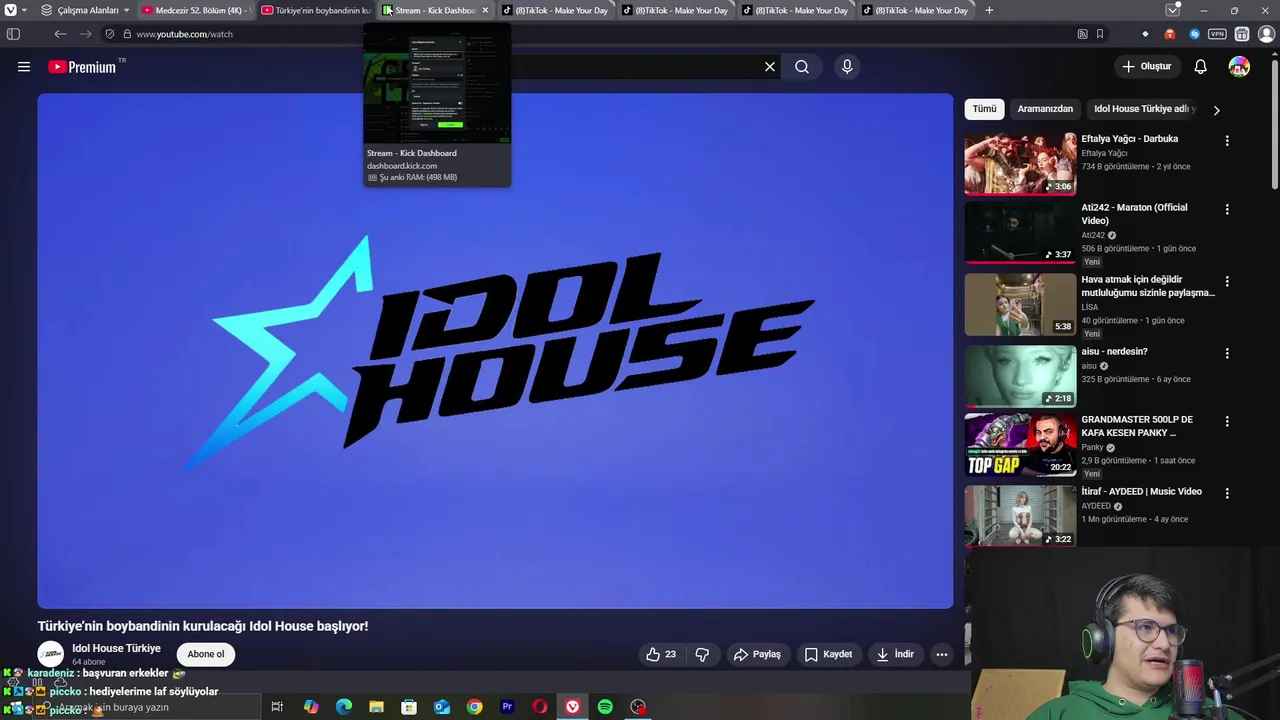Switch to the Medcezir 52. Bölüm tab
This screenshot has width=1280, height=720.
pos(196,10)
